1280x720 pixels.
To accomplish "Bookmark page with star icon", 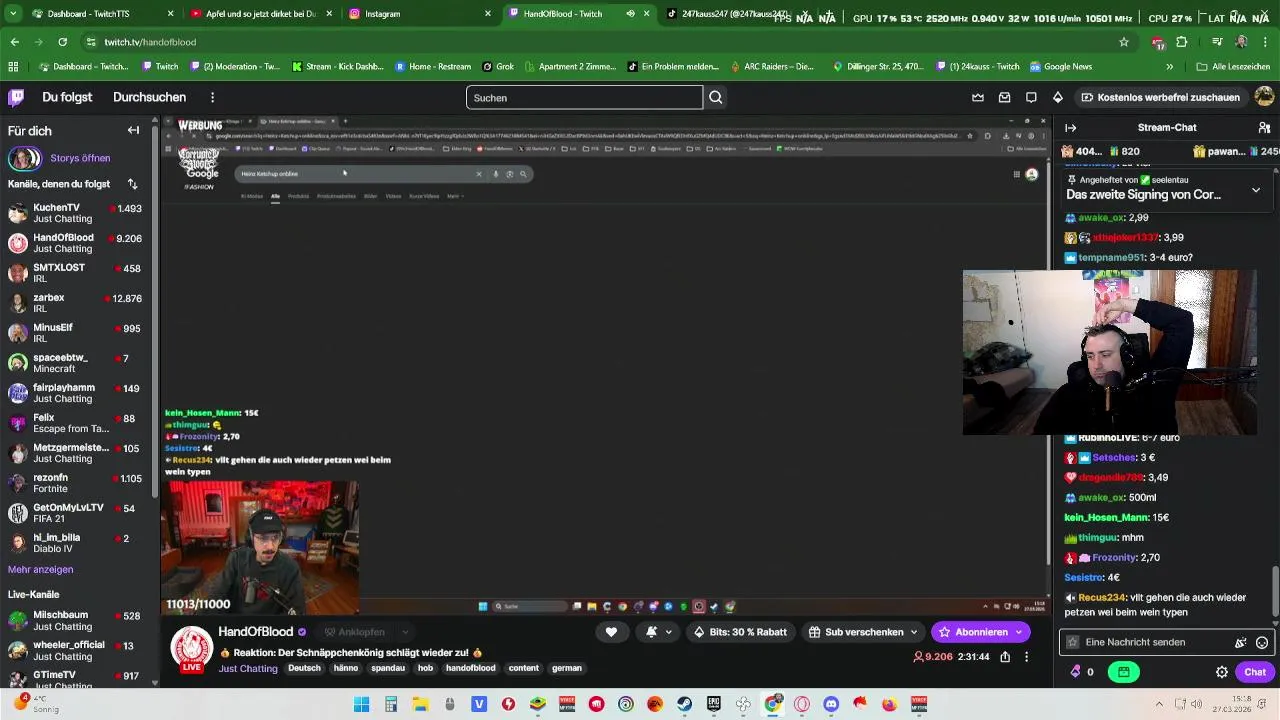I will click(x=1124, y=42).
